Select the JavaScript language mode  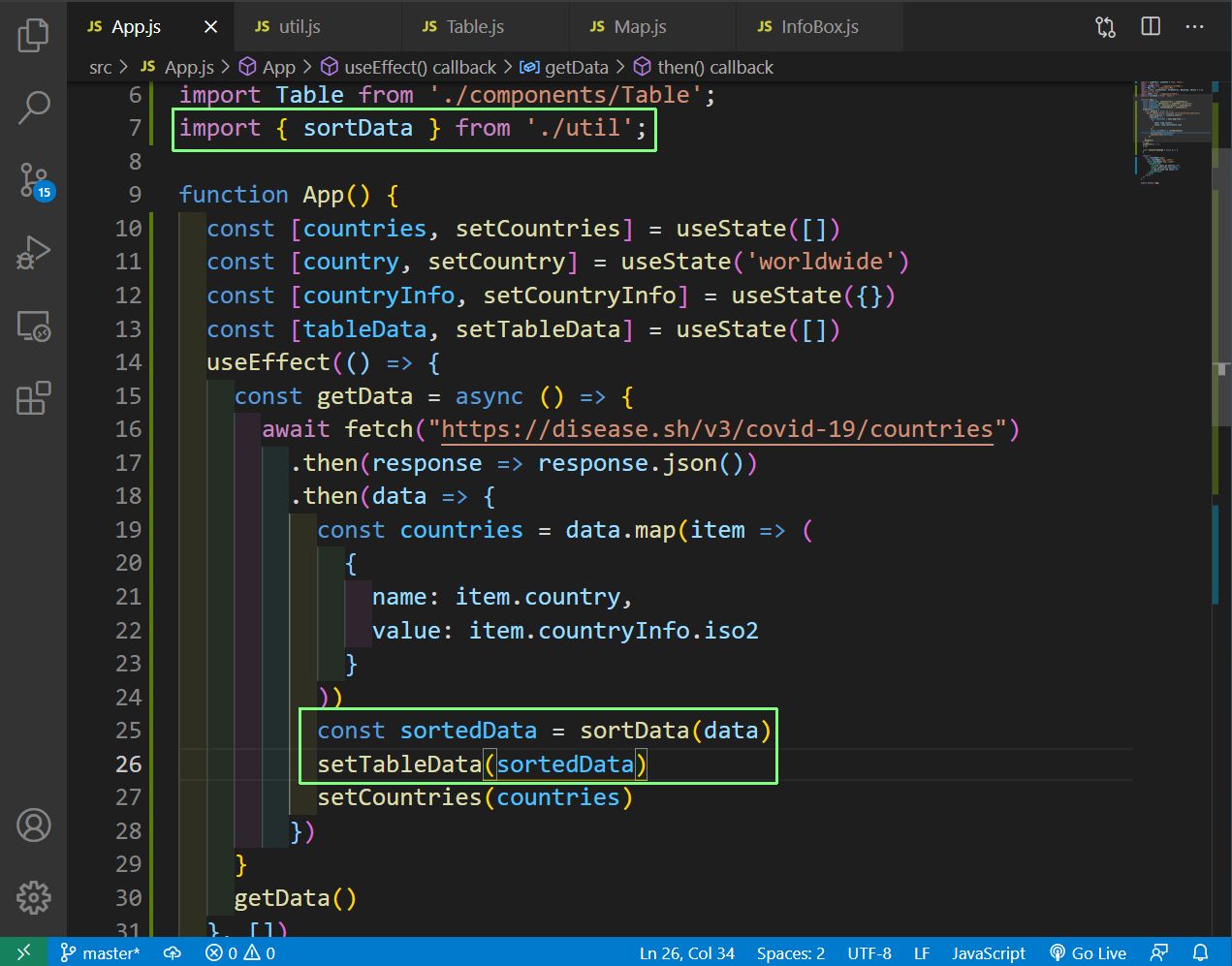989,953
